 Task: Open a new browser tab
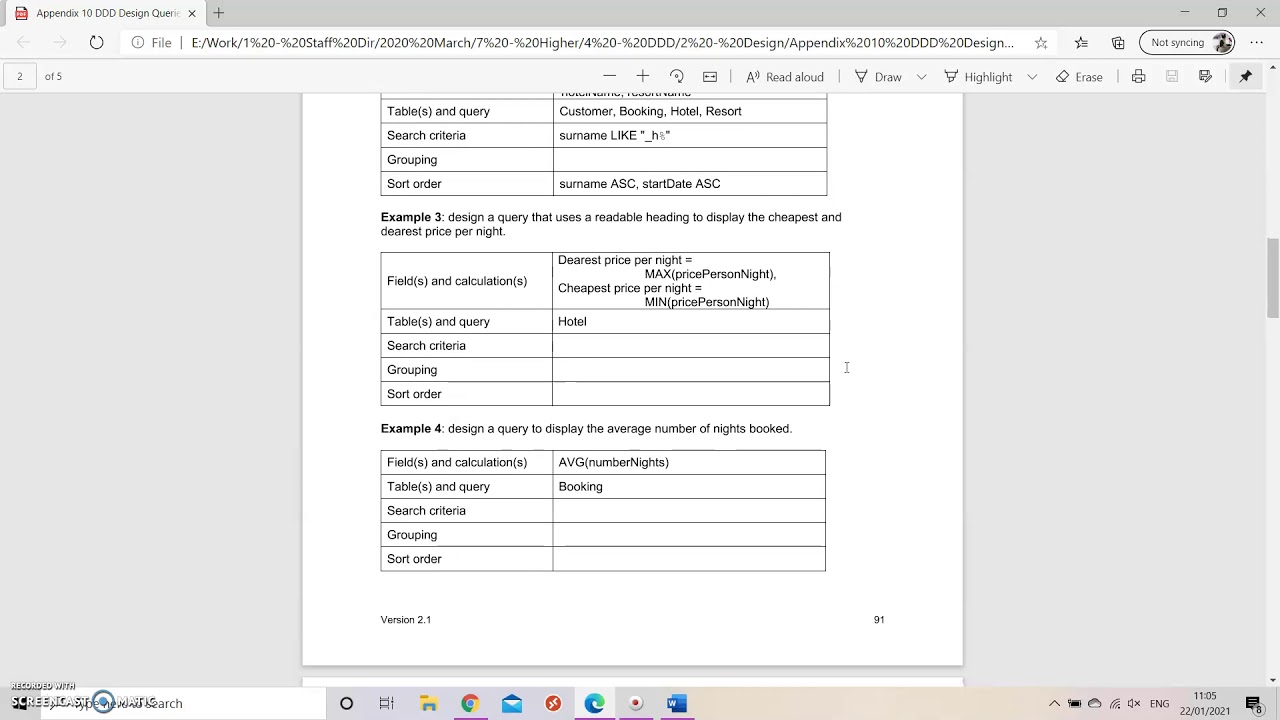coord(218,13)
